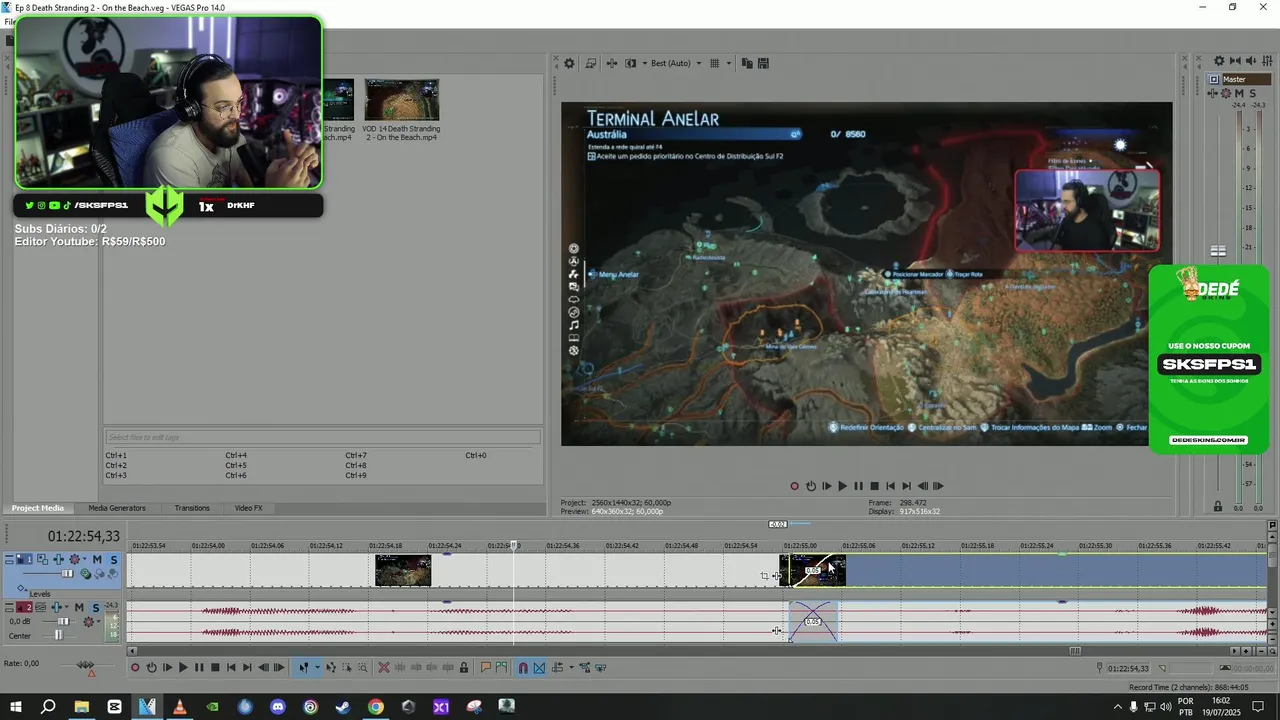Open video preview properties gear icon
1280x720 pixels.
click(x=569, y=63)
